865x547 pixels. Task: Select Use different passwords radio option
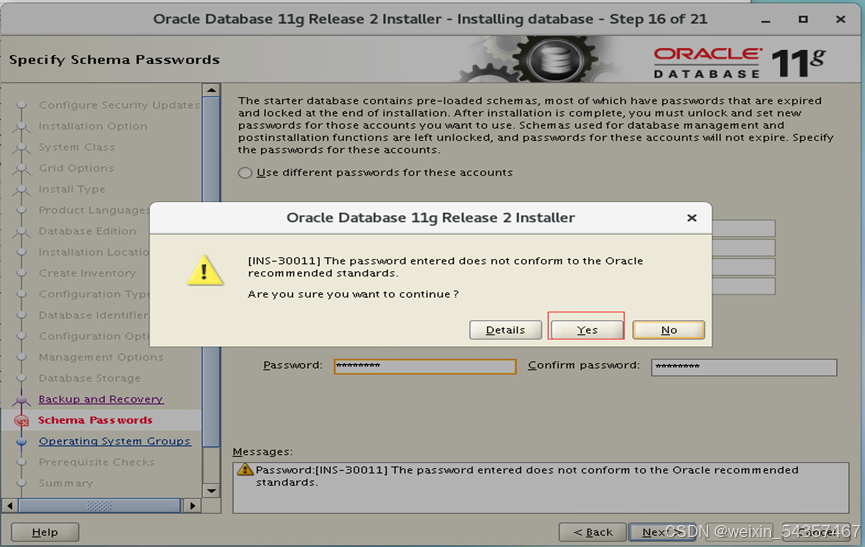pos(245,173)
